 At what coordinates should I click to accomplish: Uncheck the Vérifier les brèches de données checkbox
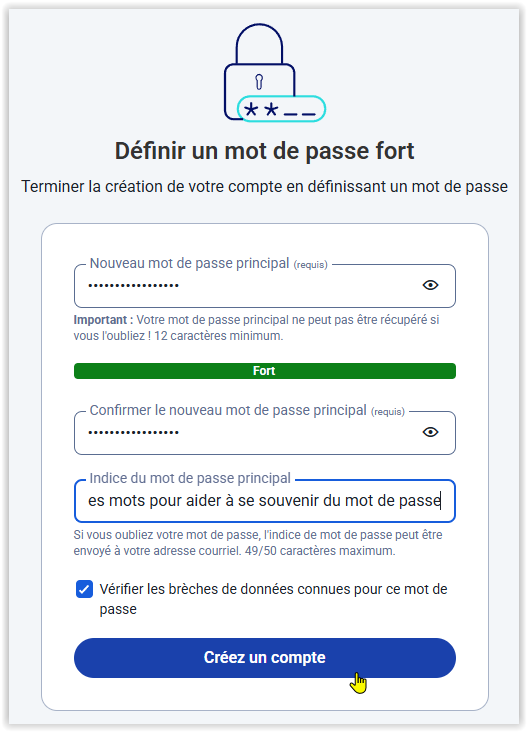(84, 589)
